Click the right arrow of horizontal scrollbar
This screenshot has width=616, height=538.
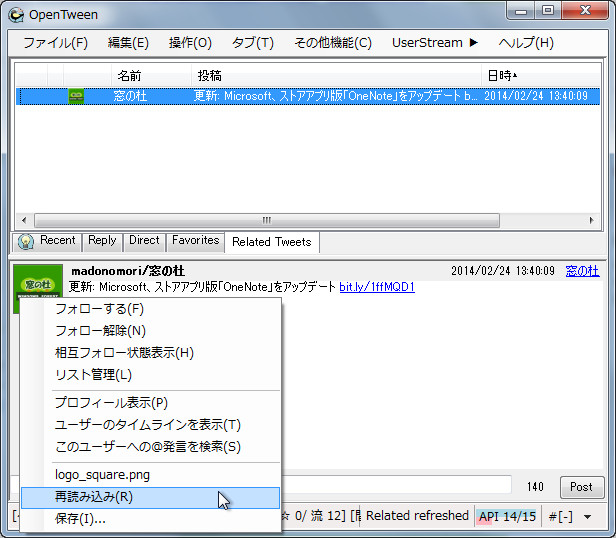(x=591, y=220)
